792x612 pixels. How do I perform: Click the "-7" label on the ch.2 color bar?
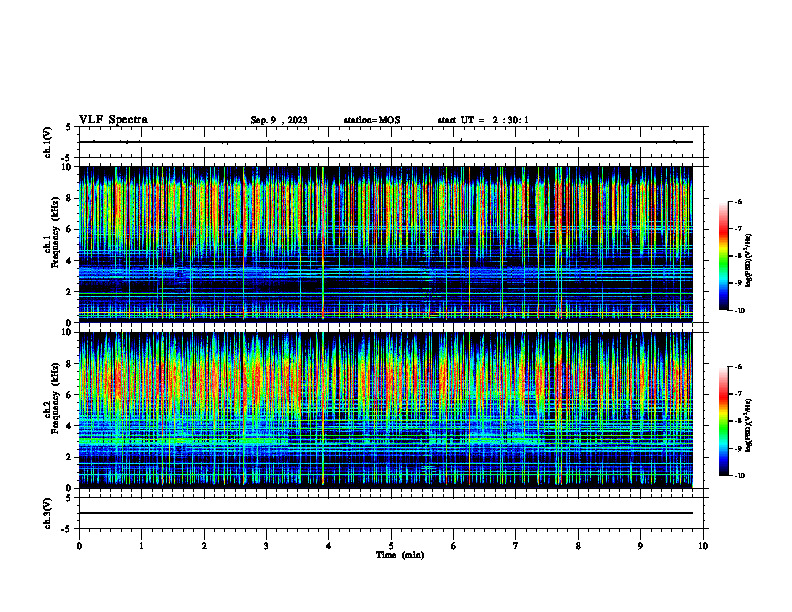click(x=738, y=394)
